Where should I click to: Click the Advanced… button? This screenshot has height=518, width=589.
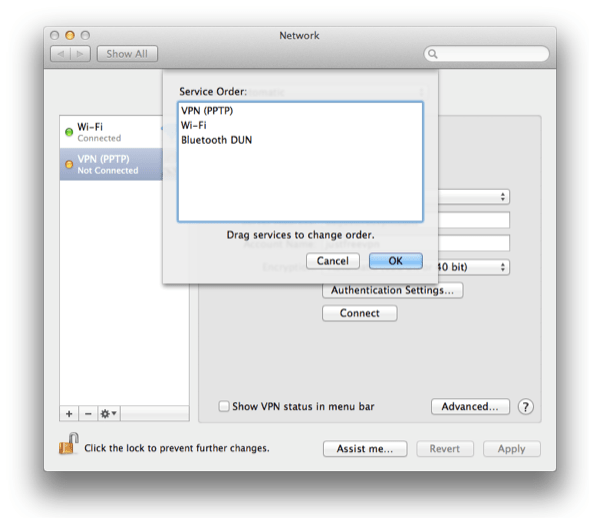[470, 406]
